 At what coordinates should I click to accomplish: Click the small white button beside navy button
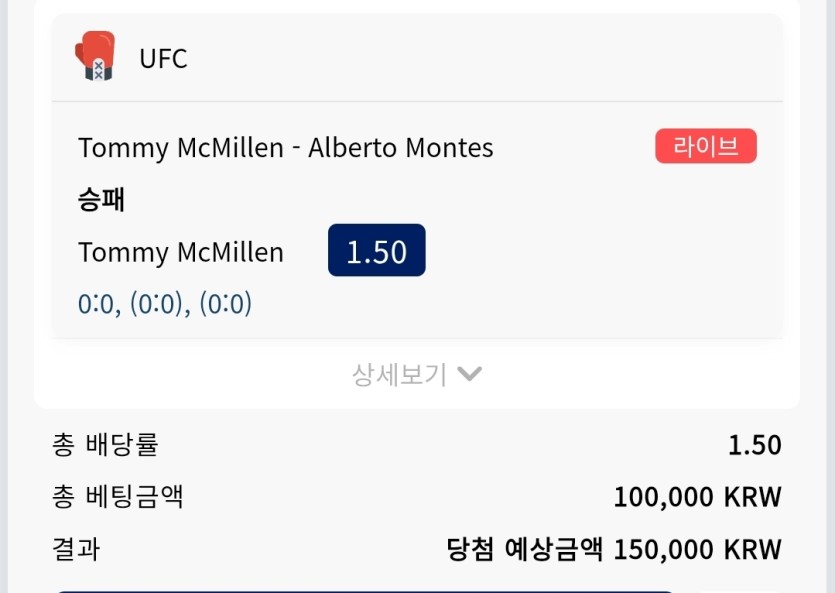(740, 591)
